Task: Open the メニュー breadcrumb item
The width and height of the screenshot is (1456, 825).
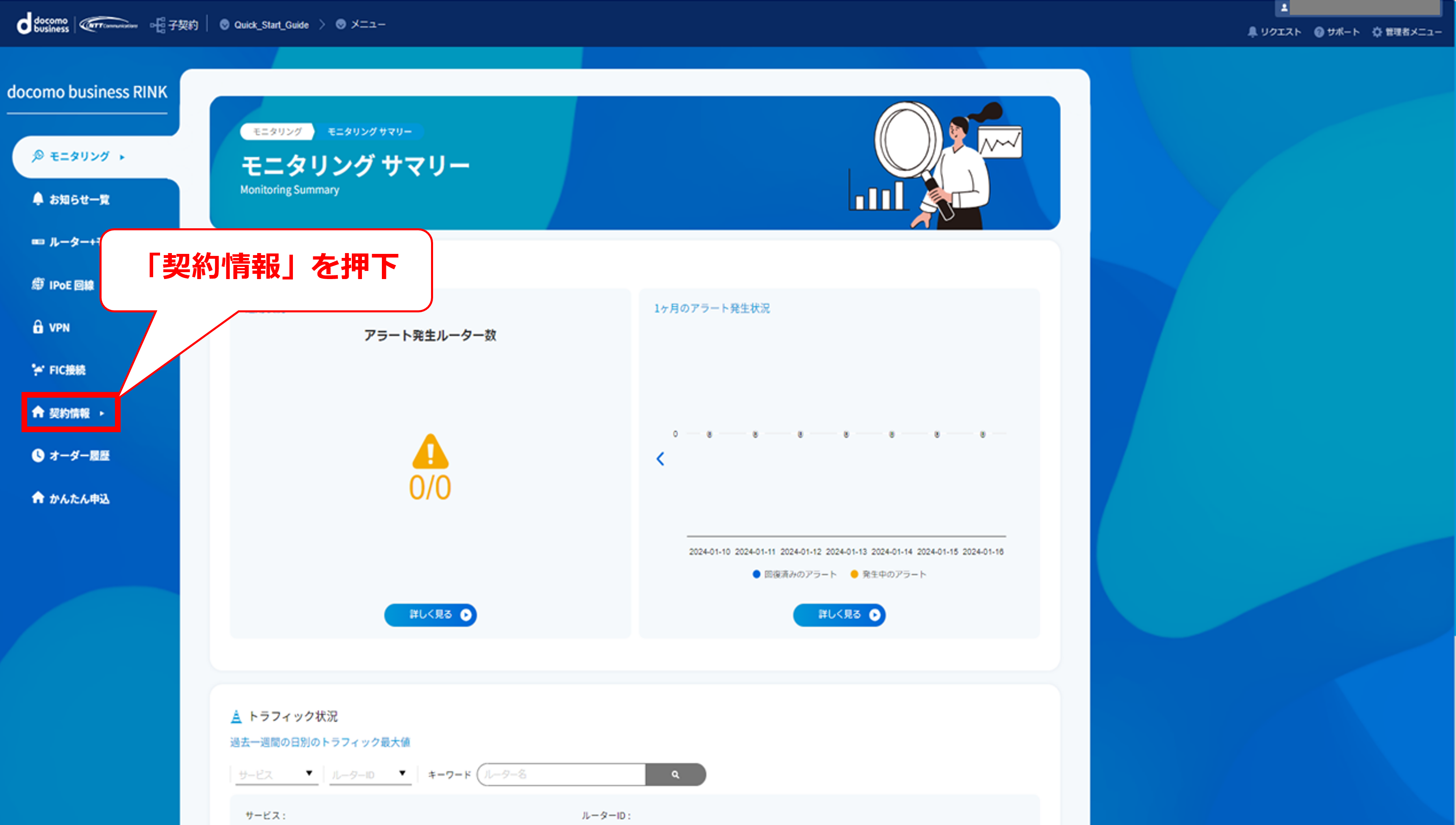Action: (x=368, y=24)
